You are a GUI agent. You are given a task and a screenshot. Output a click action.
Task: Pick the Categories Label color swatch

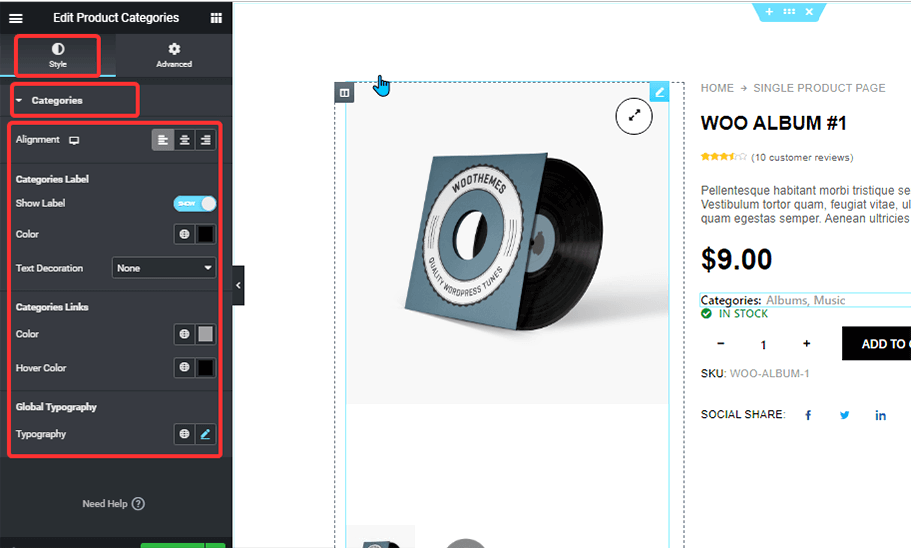pyautogui.click(x=206, y=234)
